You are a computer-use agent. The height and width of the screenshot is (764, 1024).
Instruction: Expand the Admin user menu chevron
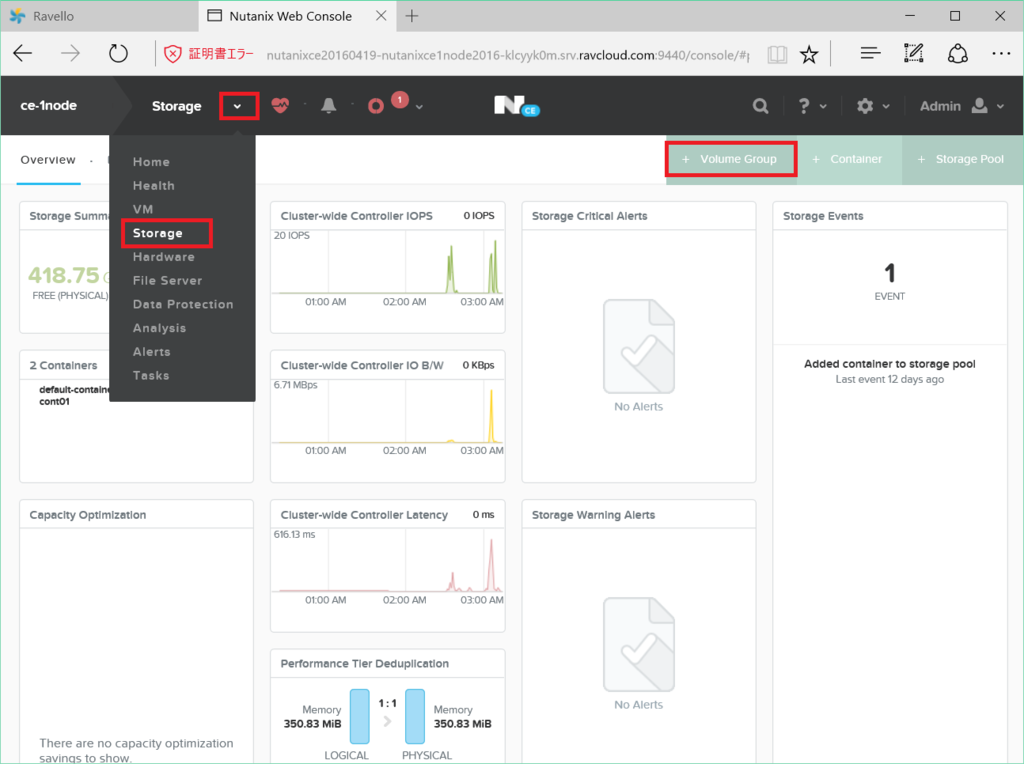click(x=1000, y=106)
